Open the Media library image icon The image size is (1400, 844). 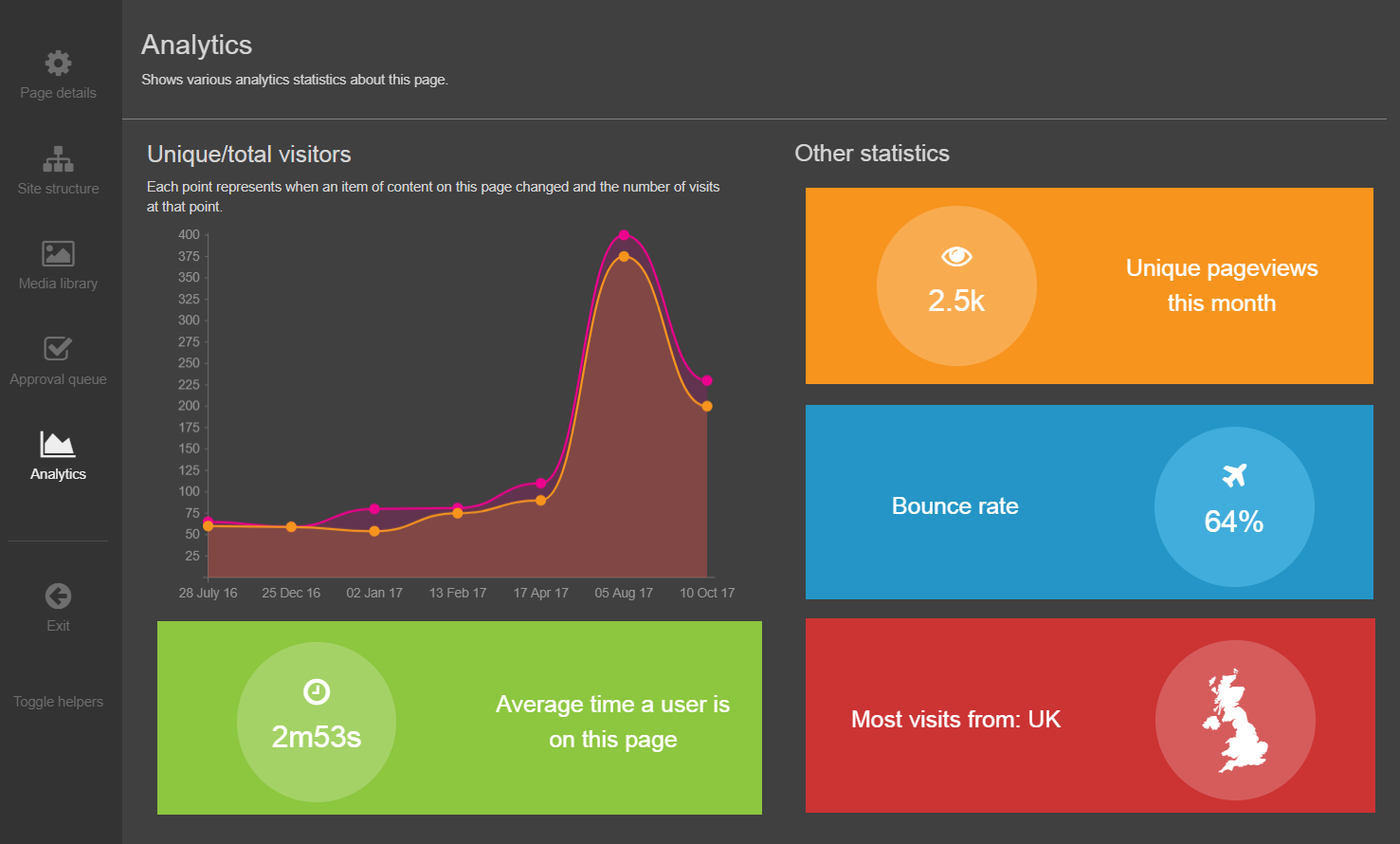coord(58,253)
